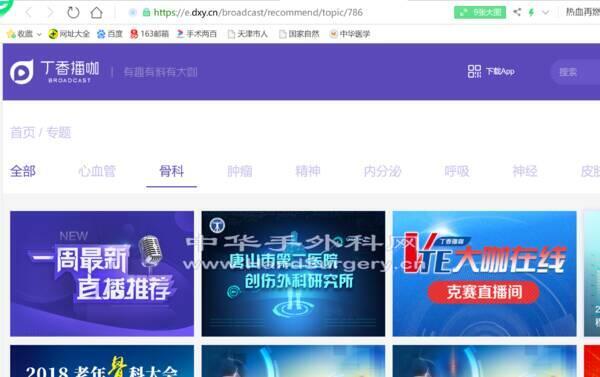This screenshot has height=377, width=600.
Task: Click the 丁香播咖 Broadcast logo
Action: coord(55,72)
